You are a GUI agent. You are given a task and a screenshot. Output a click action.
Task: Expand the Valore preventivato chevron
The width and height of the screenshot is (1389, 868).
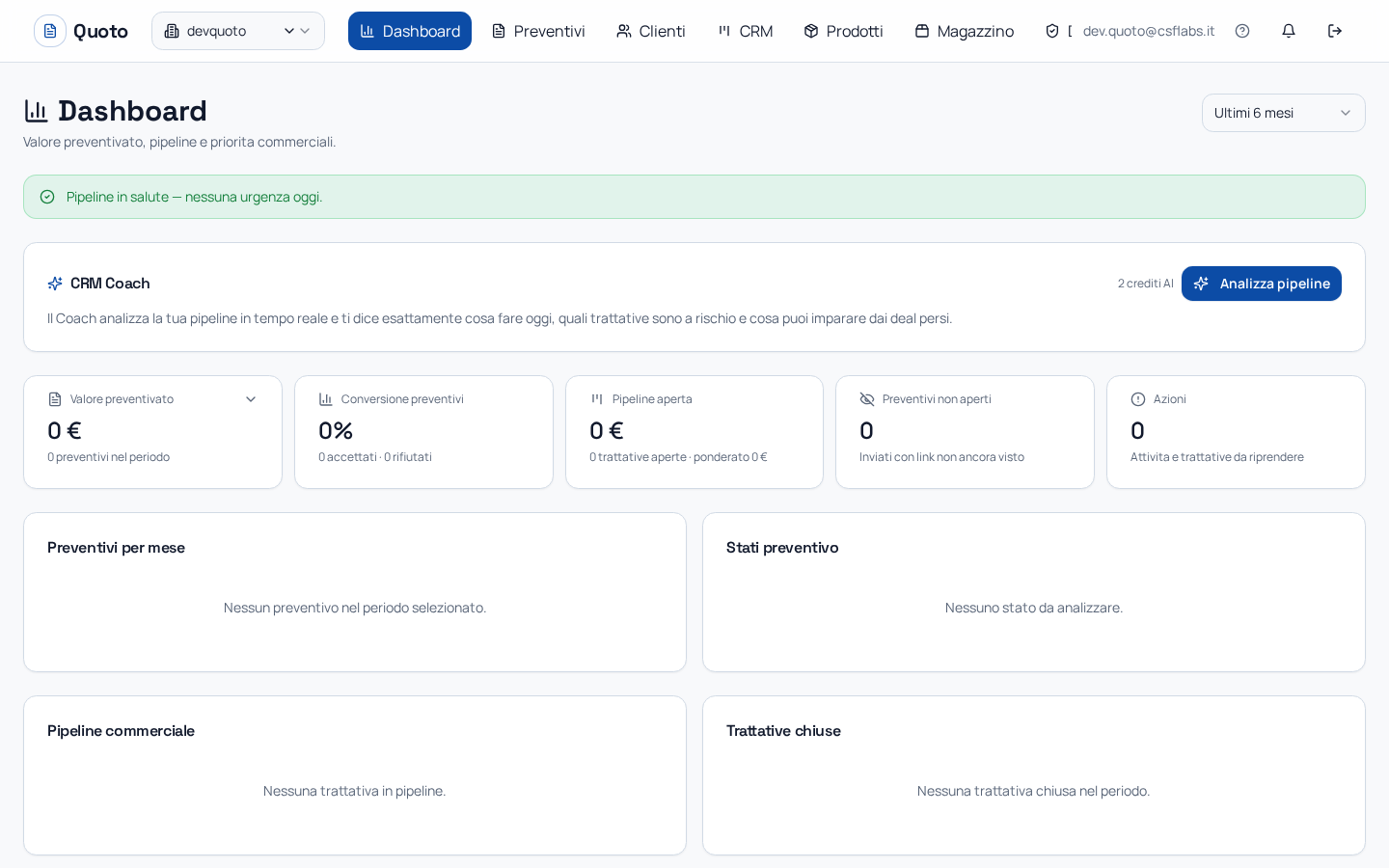point(251,399)
